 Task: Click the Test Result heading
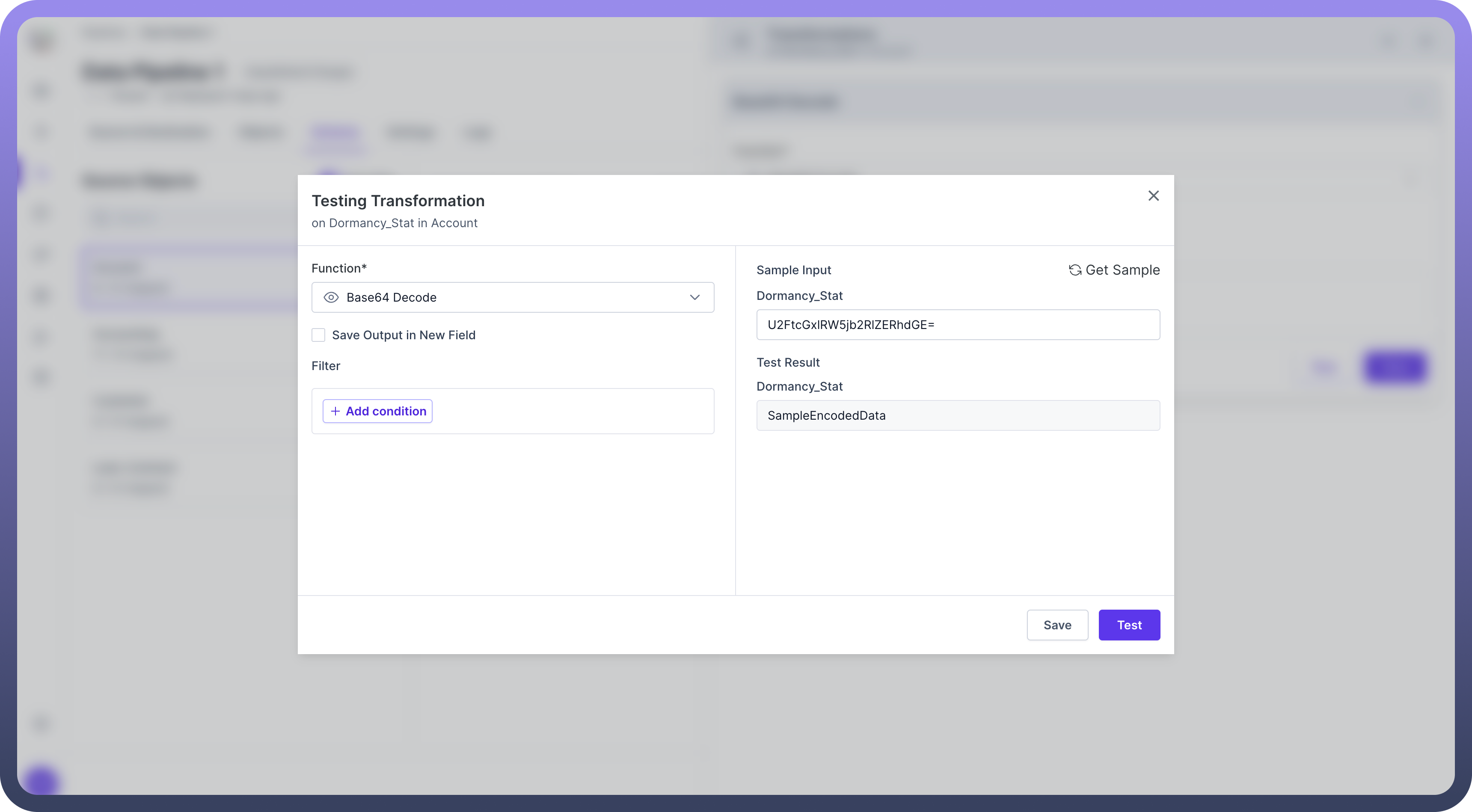click(787, 362)
